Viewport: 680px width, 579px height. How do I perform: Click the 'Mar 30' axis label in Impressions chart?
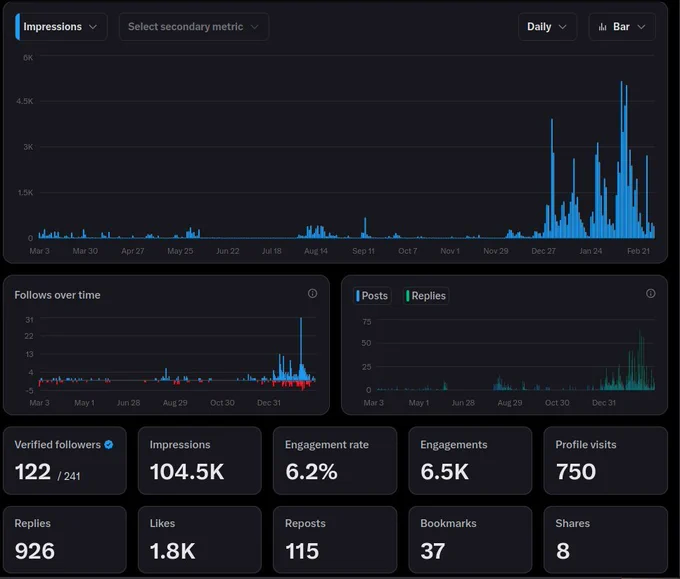tap(85, 251)
